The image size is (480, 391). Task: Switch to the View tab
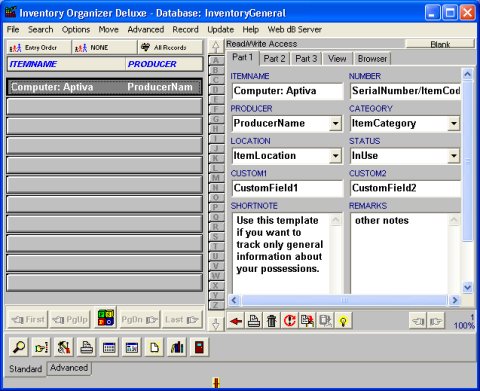click(337, 59)
